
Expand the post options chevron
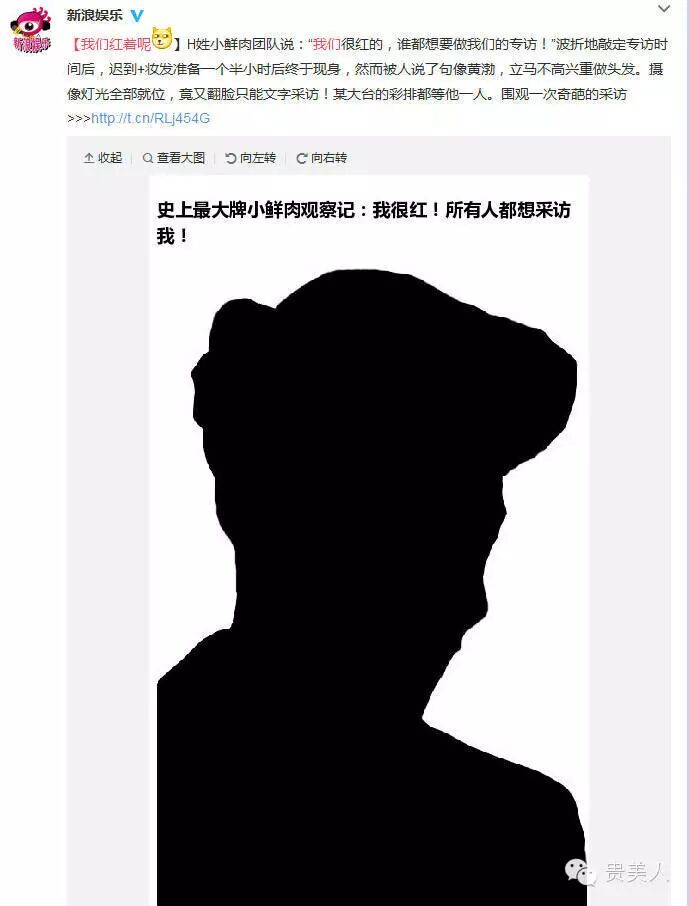(664, 9)
